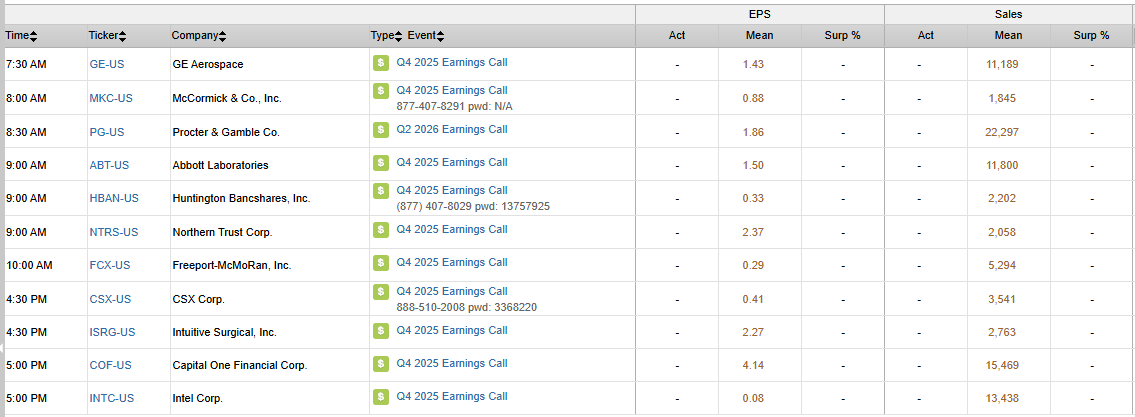Viewport: 1135px width, 417px height.
Task: Sort by Event using its sort arrows
Action: (x=441, y=36)
